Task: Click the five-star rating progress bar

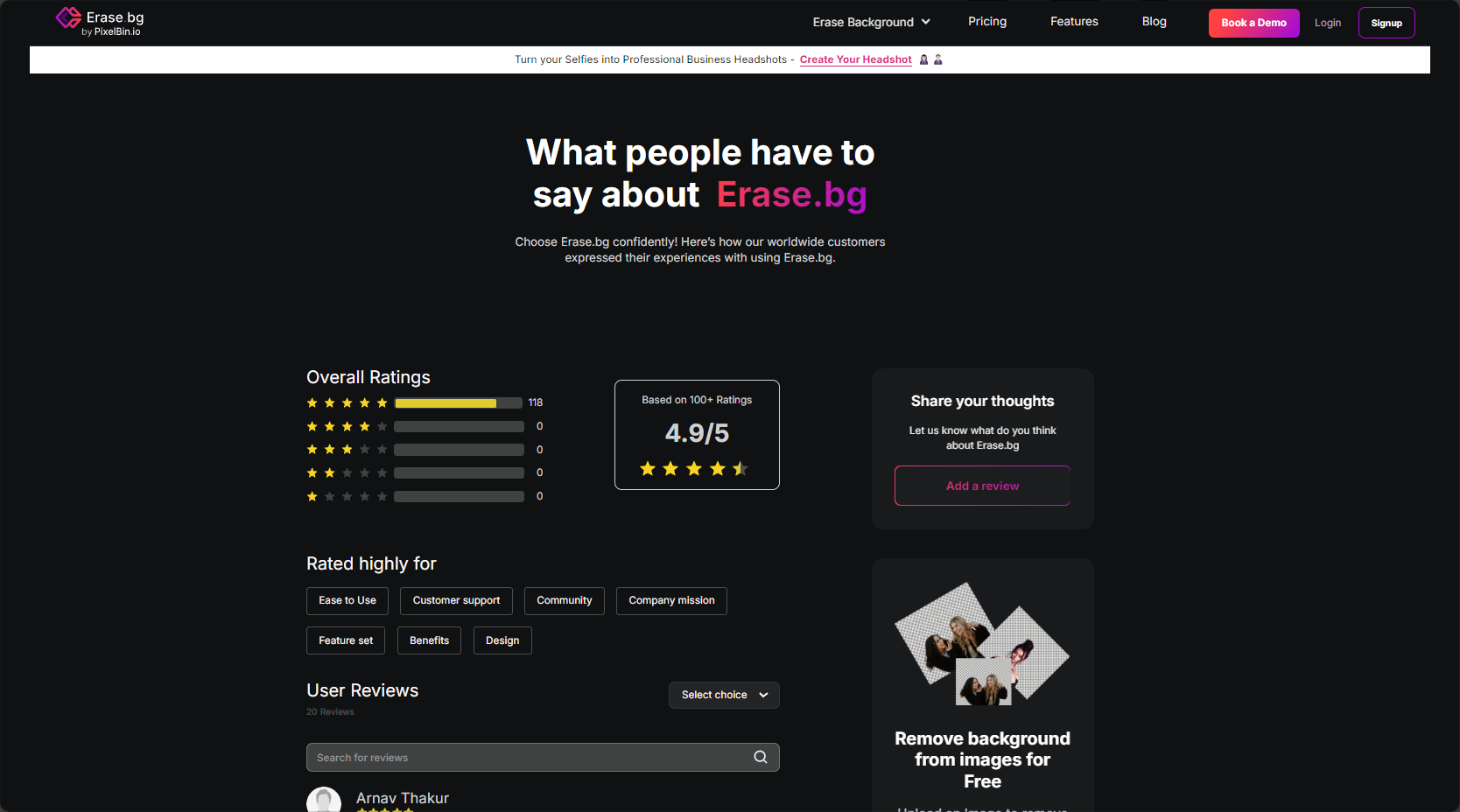Action: 459,403
